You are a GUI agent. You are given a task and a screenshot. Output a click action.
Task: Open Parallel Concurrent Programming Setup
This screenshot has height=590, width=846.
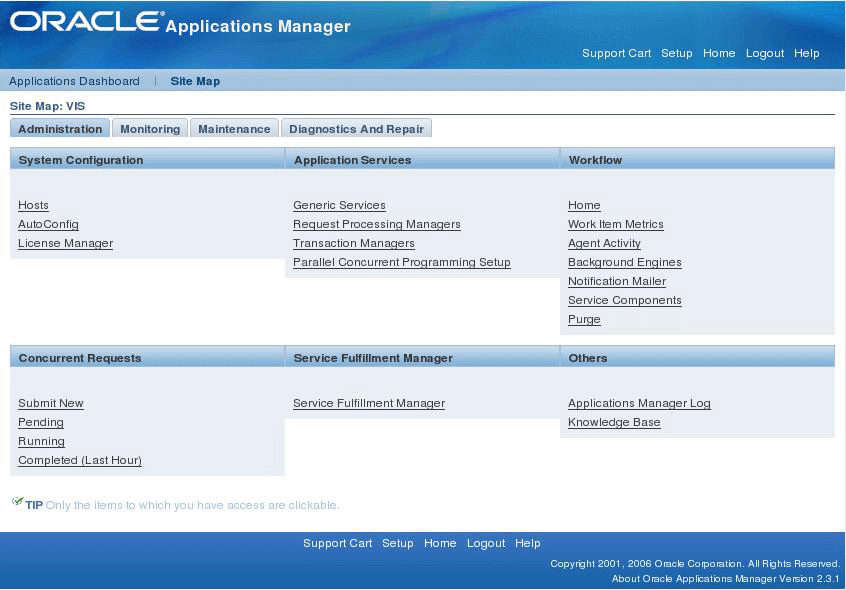401,262
